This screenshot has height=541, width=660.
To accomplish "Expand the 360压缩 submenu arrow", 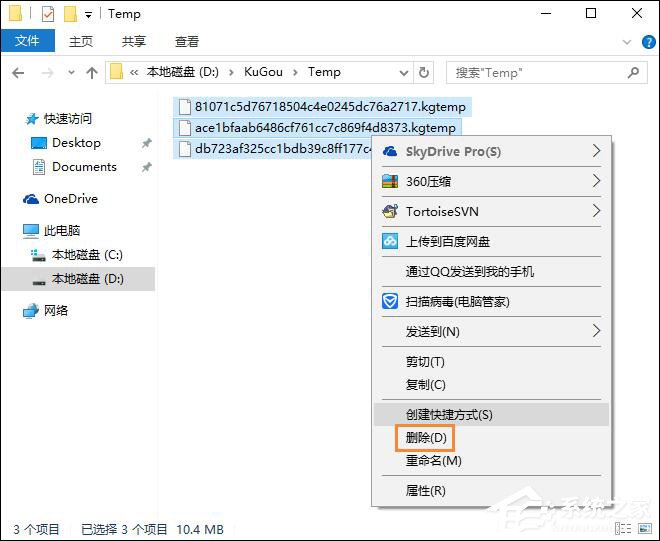I will coord(596,181).
